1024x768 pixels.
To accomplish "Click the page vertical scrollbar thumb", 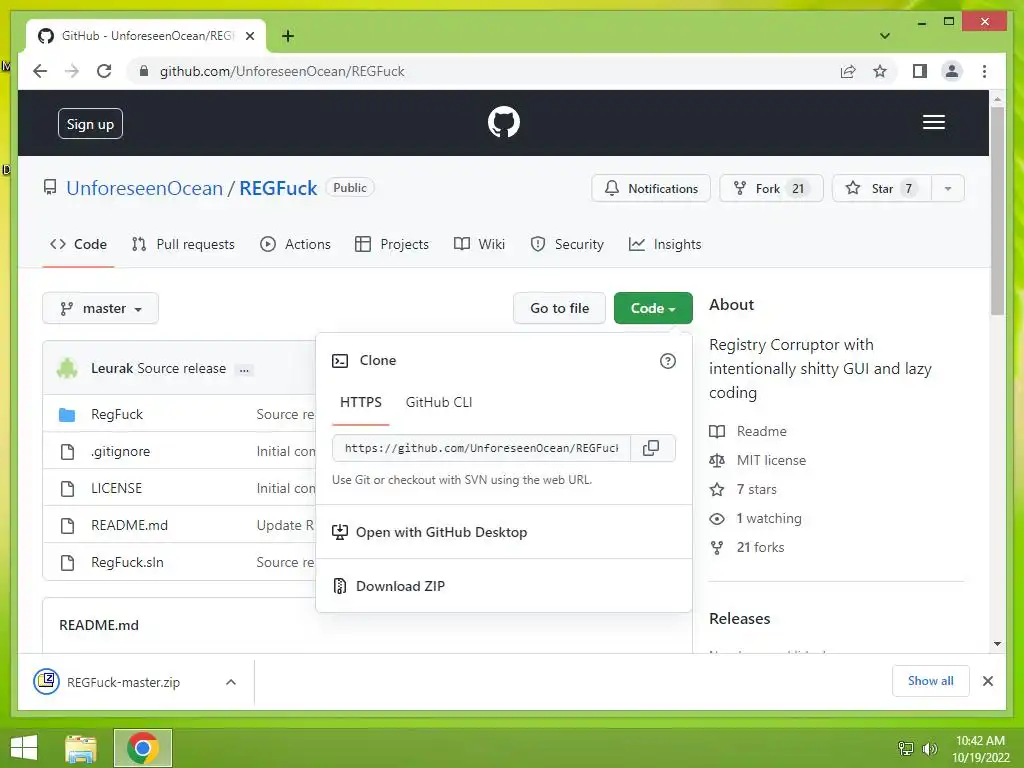I will point(997,210).
